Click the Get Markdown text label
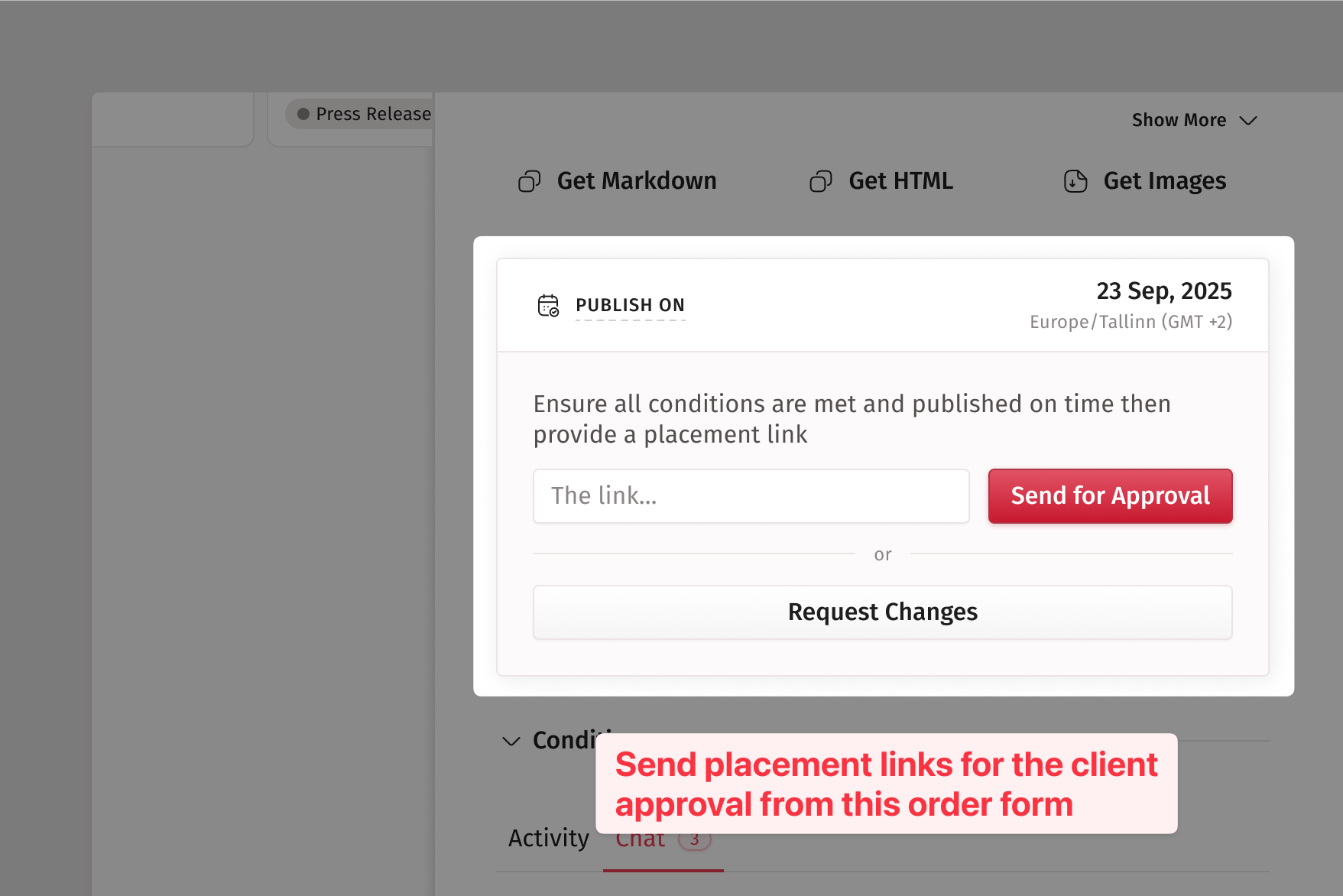Viewport: 1343px width, 896px height. click(x=636, y=181)
